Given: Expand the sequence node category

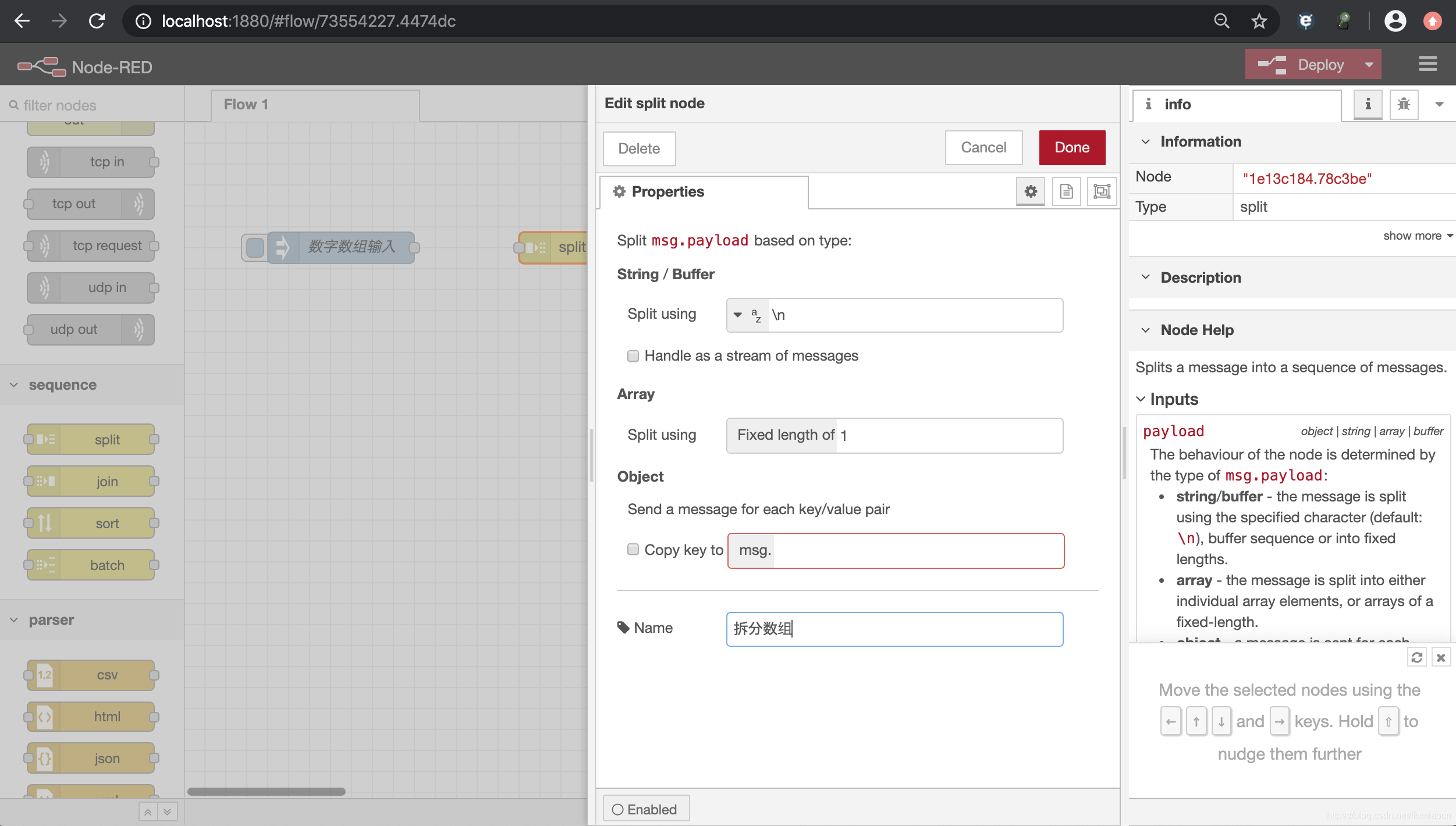Looking at the screenshot, I should tap(62, 383).
